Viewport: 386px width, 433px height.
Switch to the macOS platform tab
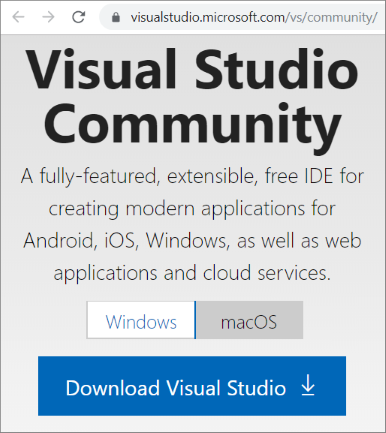249,320
